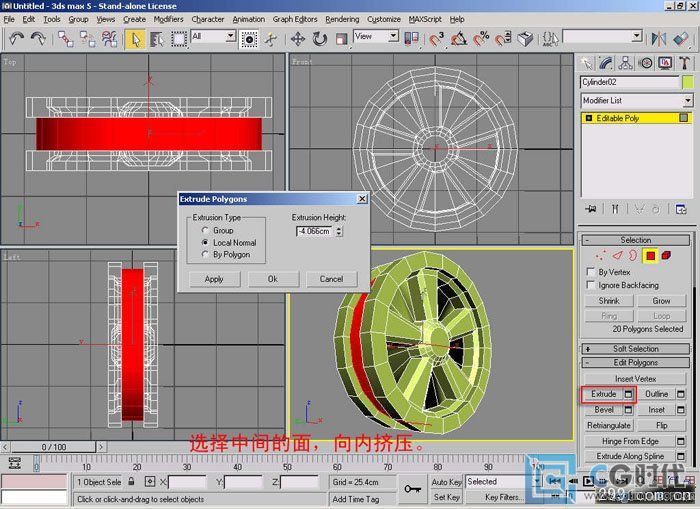
Task: Pick the Rectangular Selection Region tool
Action: click(x=179, y=39)
